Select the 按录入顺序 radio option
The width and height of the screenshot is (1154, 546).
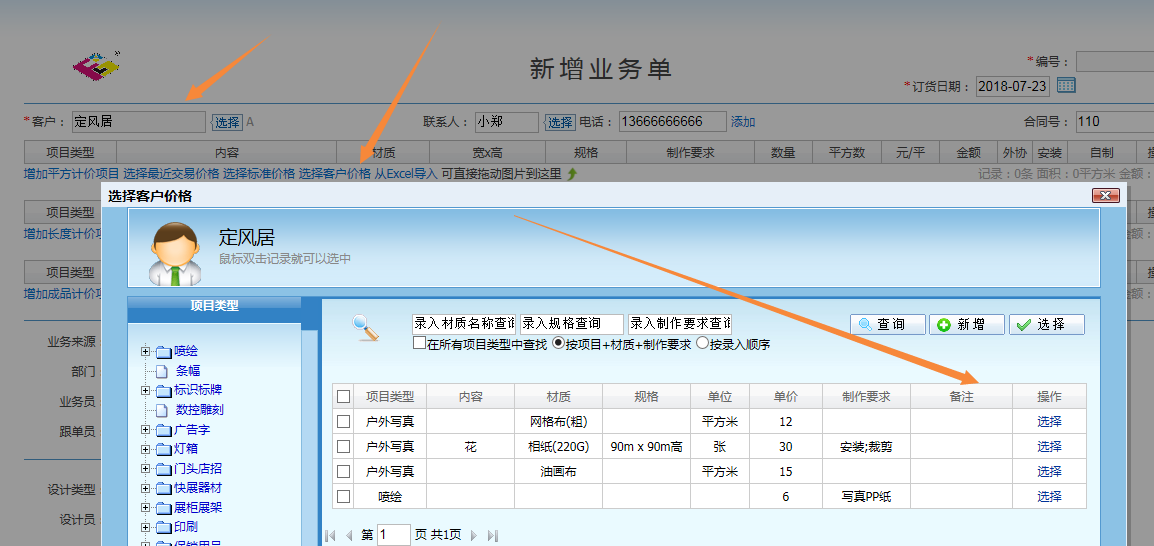pyautogui.click(x=702, y=344)
